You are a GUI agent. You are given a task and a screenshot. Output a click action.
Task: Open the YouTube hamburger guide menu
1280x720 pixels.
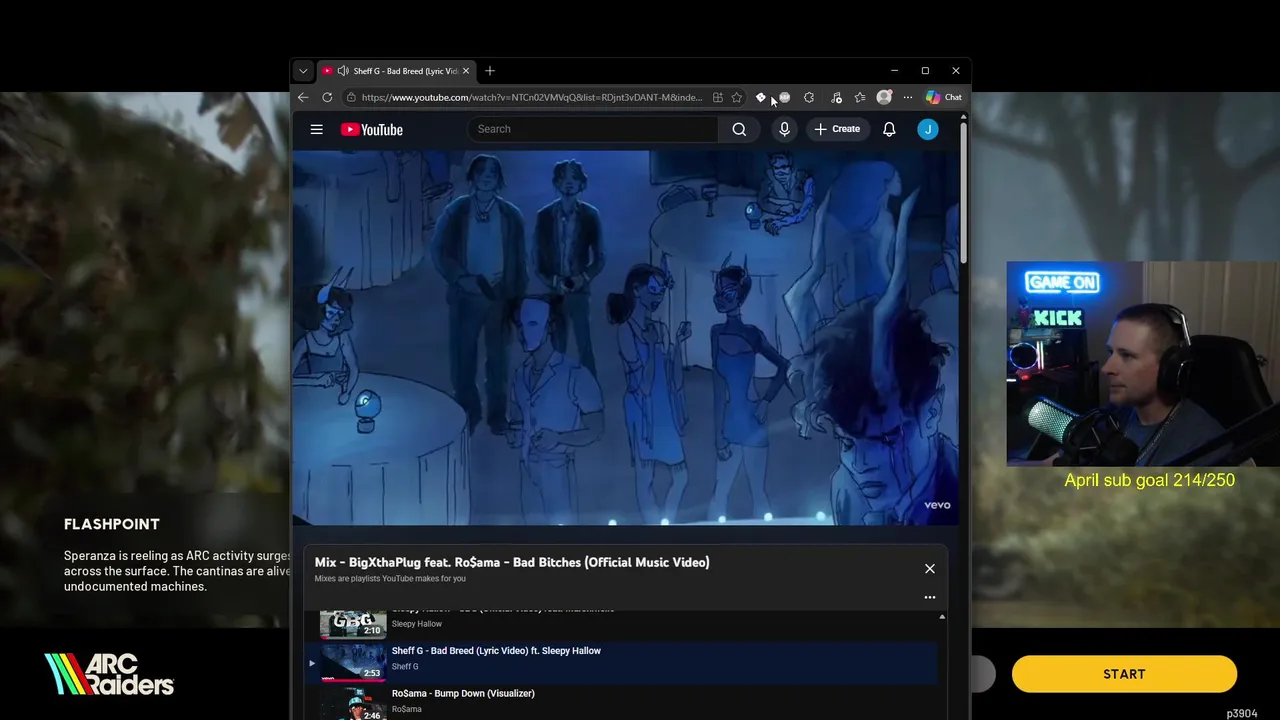[x=316, y=129]
